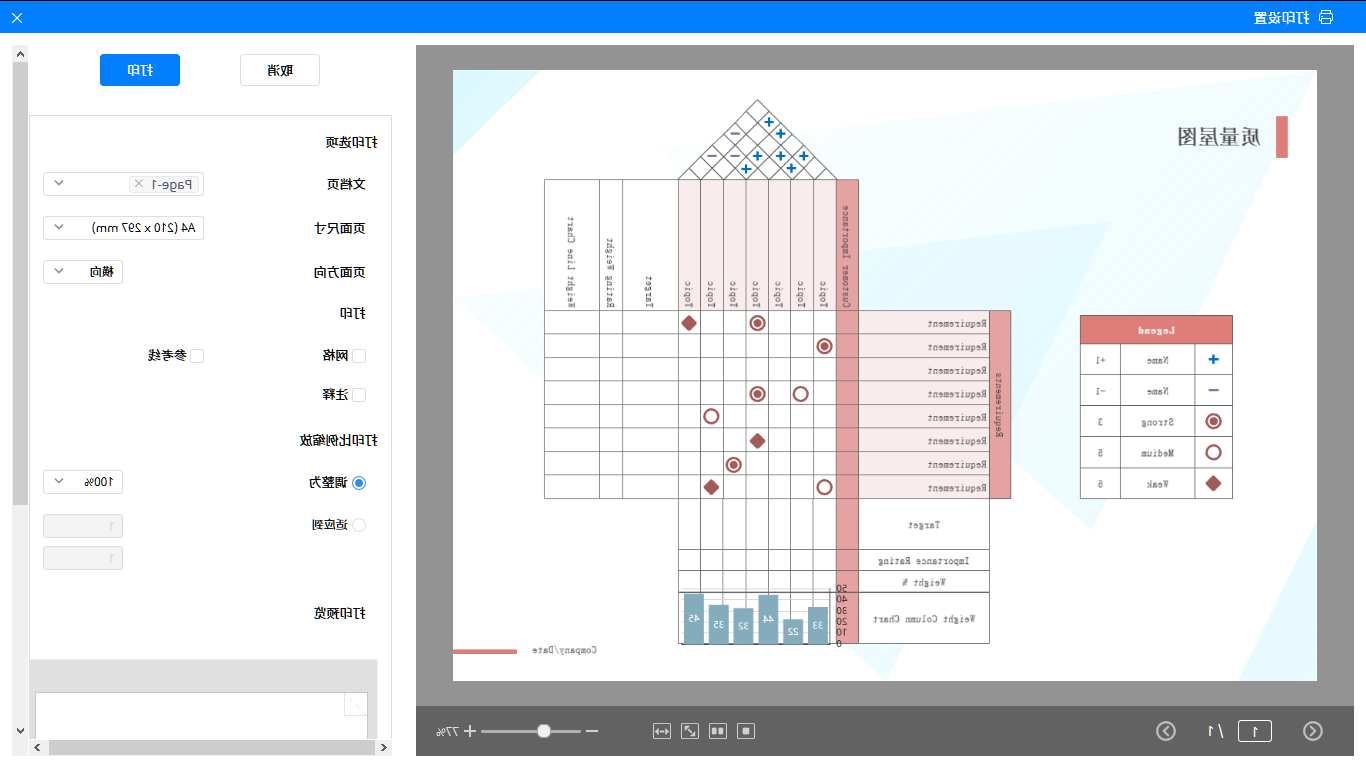Click the Weak diamond symbol in Legend
Screen dimensions: 1366x762
[1214, 484]
